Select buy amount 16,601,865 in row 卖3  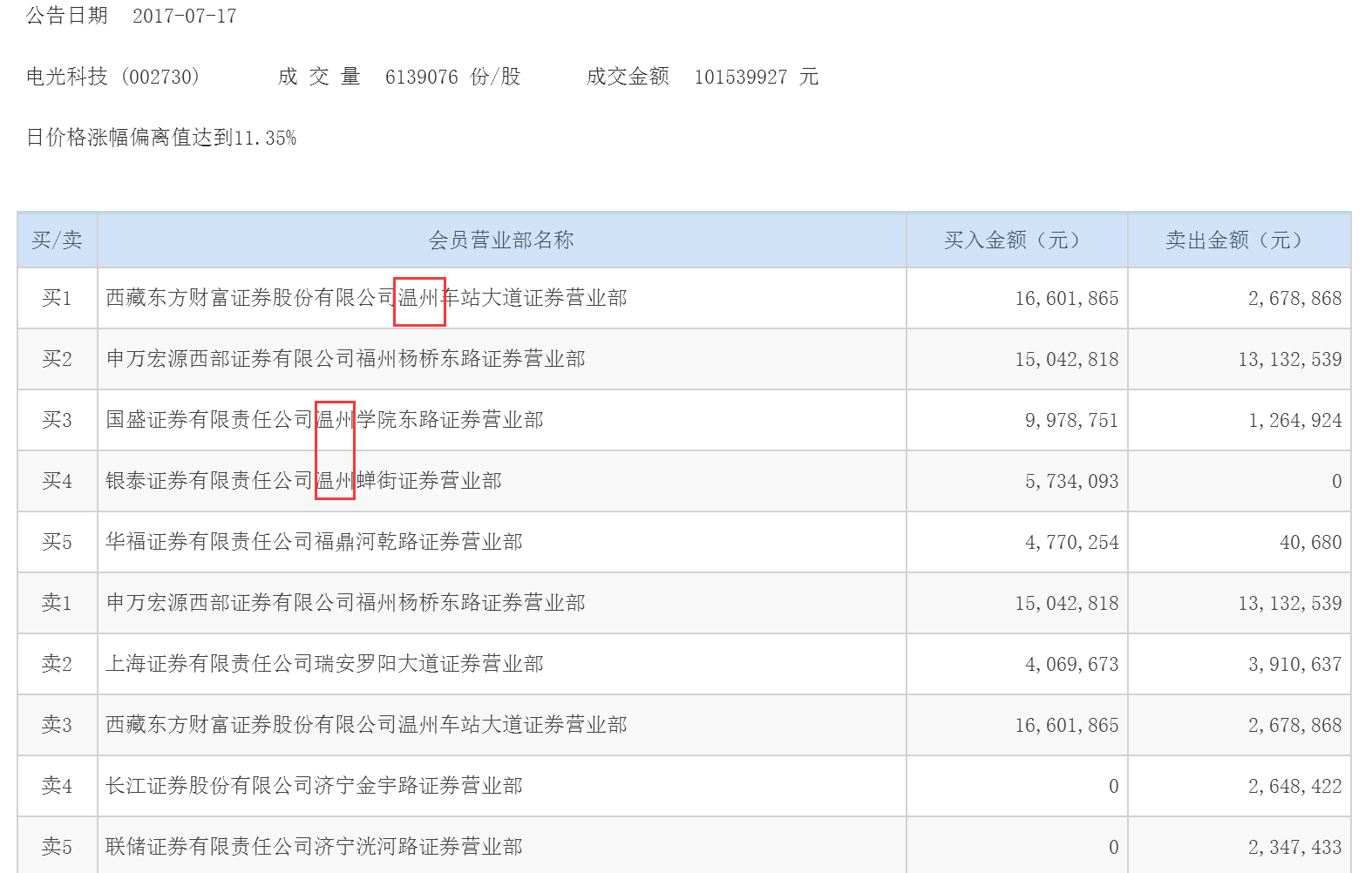tap(1067, 726)
